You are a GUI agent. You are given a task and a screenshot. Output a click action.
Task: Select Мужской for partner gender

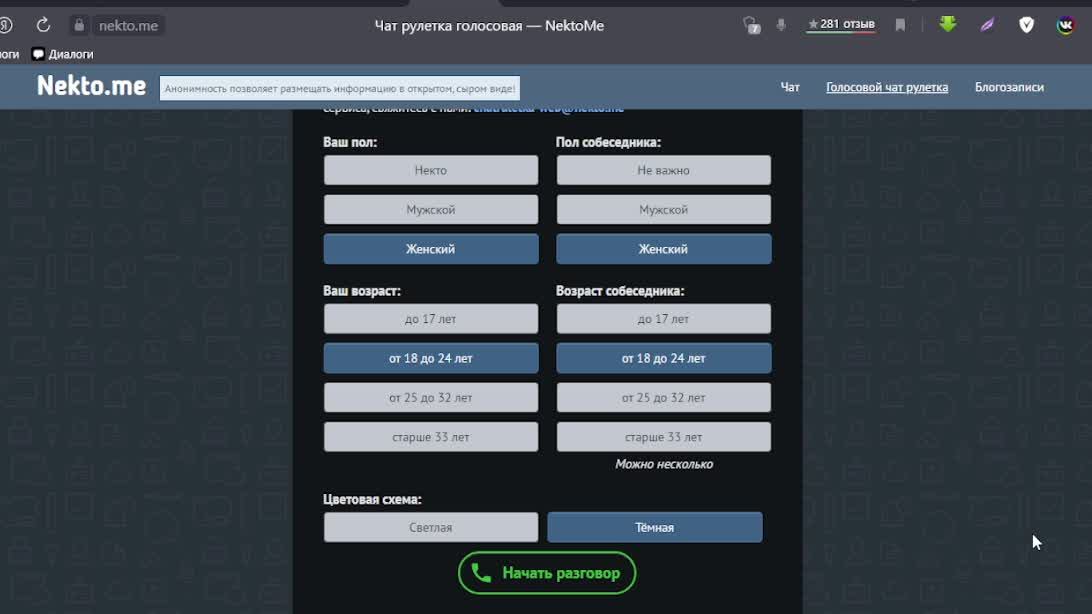[x=663, y=210]
